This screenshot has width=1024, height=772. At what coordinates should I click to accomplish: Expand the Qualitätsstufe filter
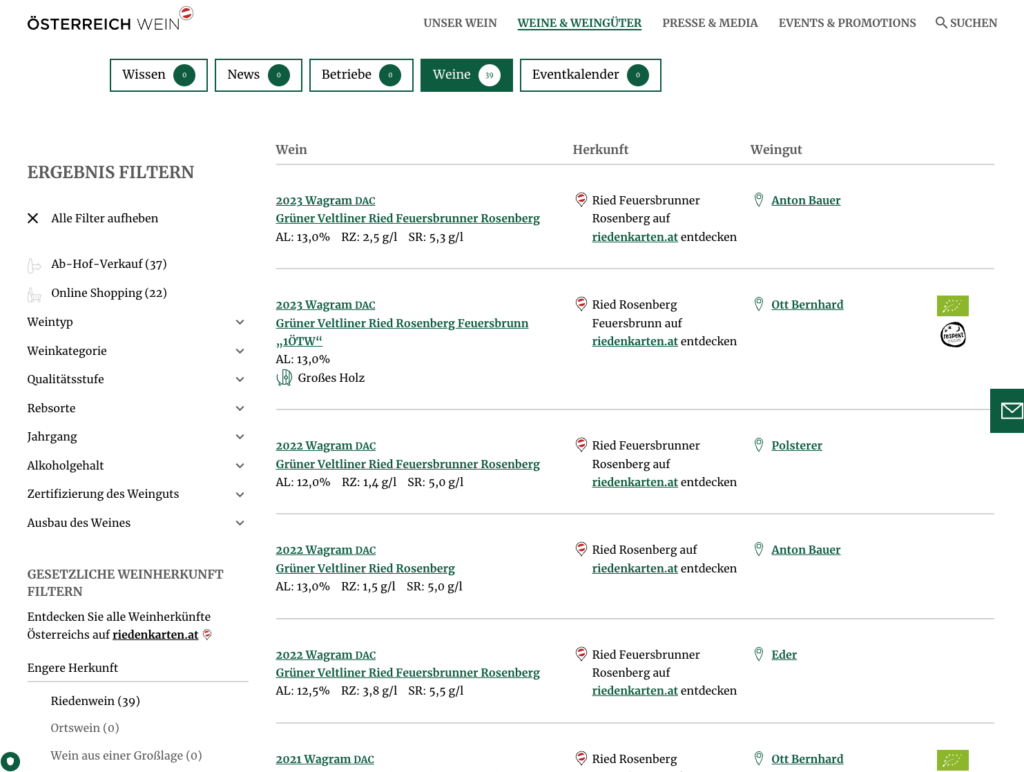pos(136,379)
